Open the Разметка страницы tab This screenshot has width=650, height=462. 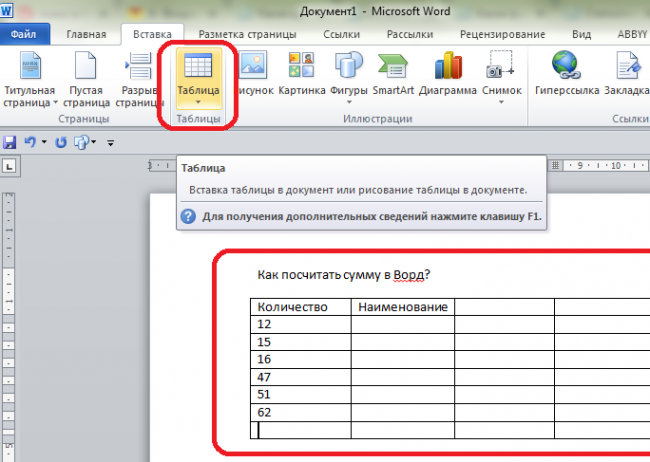[x=247, y=34]
